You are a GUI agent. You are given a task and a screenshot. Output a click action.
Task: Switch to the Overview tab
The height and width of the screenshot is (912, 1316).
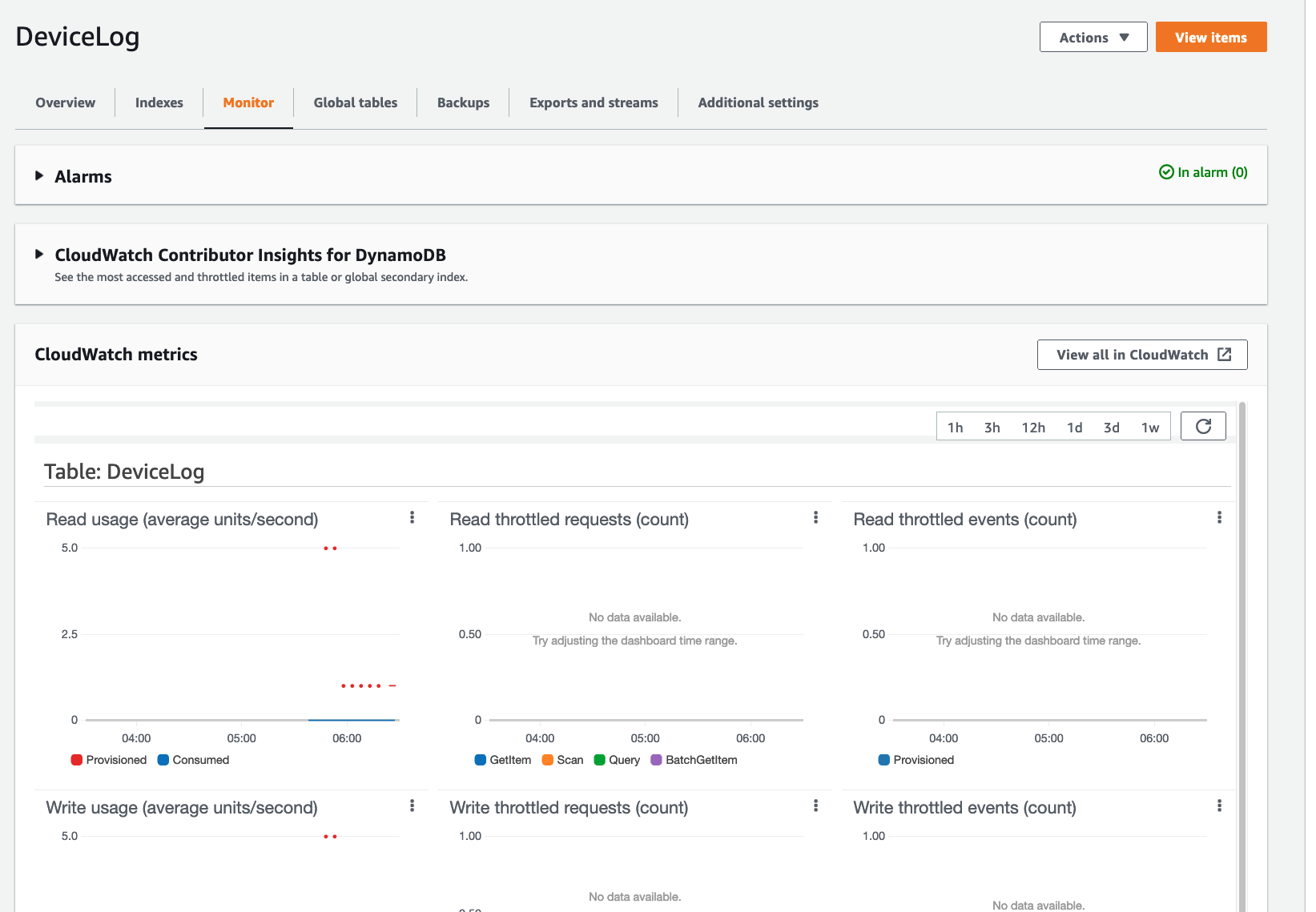click(x=66, y=102)
